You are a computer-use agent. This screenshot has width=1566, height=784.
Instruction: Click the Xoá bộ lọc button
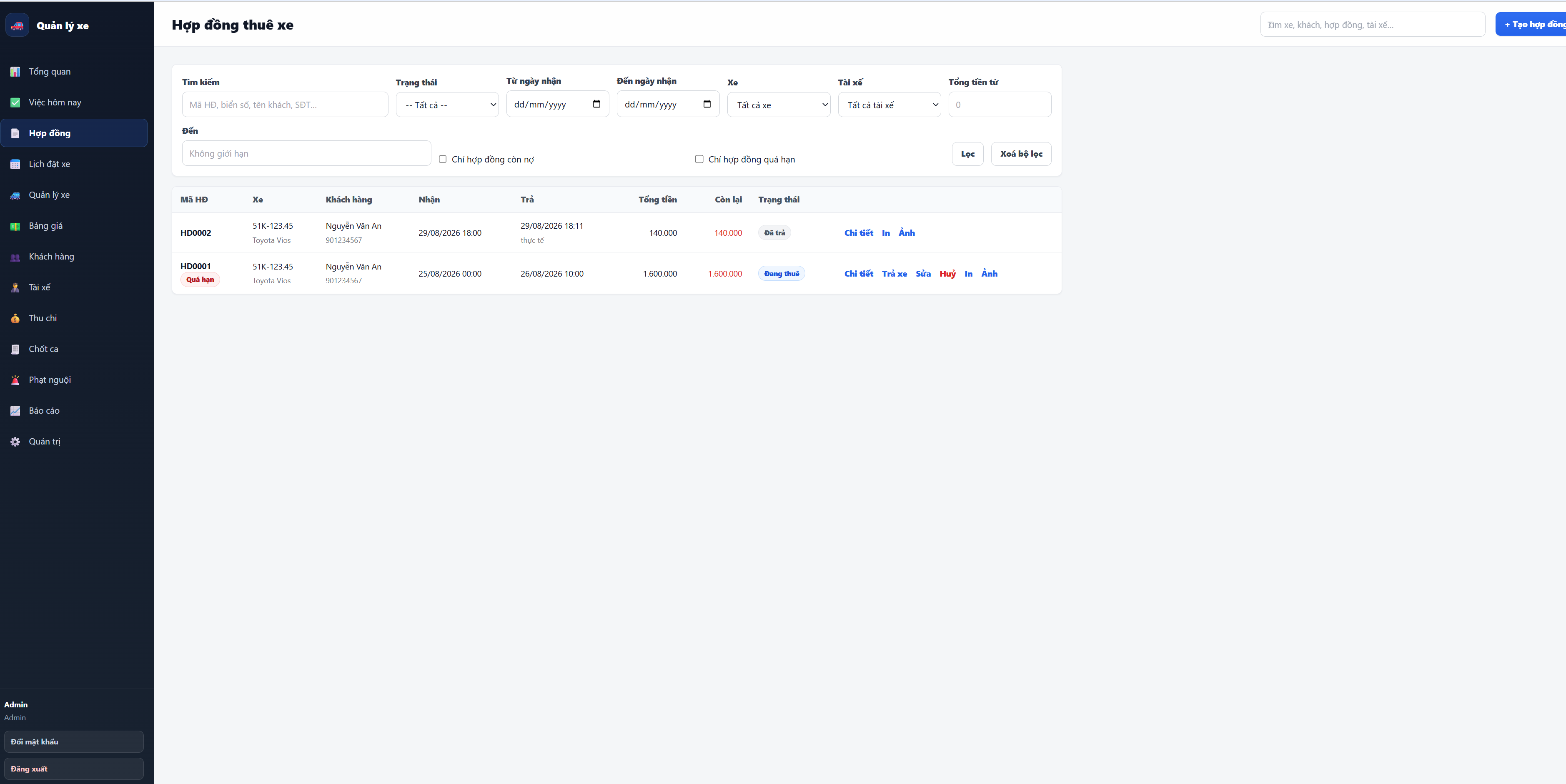click(1021, 154)
